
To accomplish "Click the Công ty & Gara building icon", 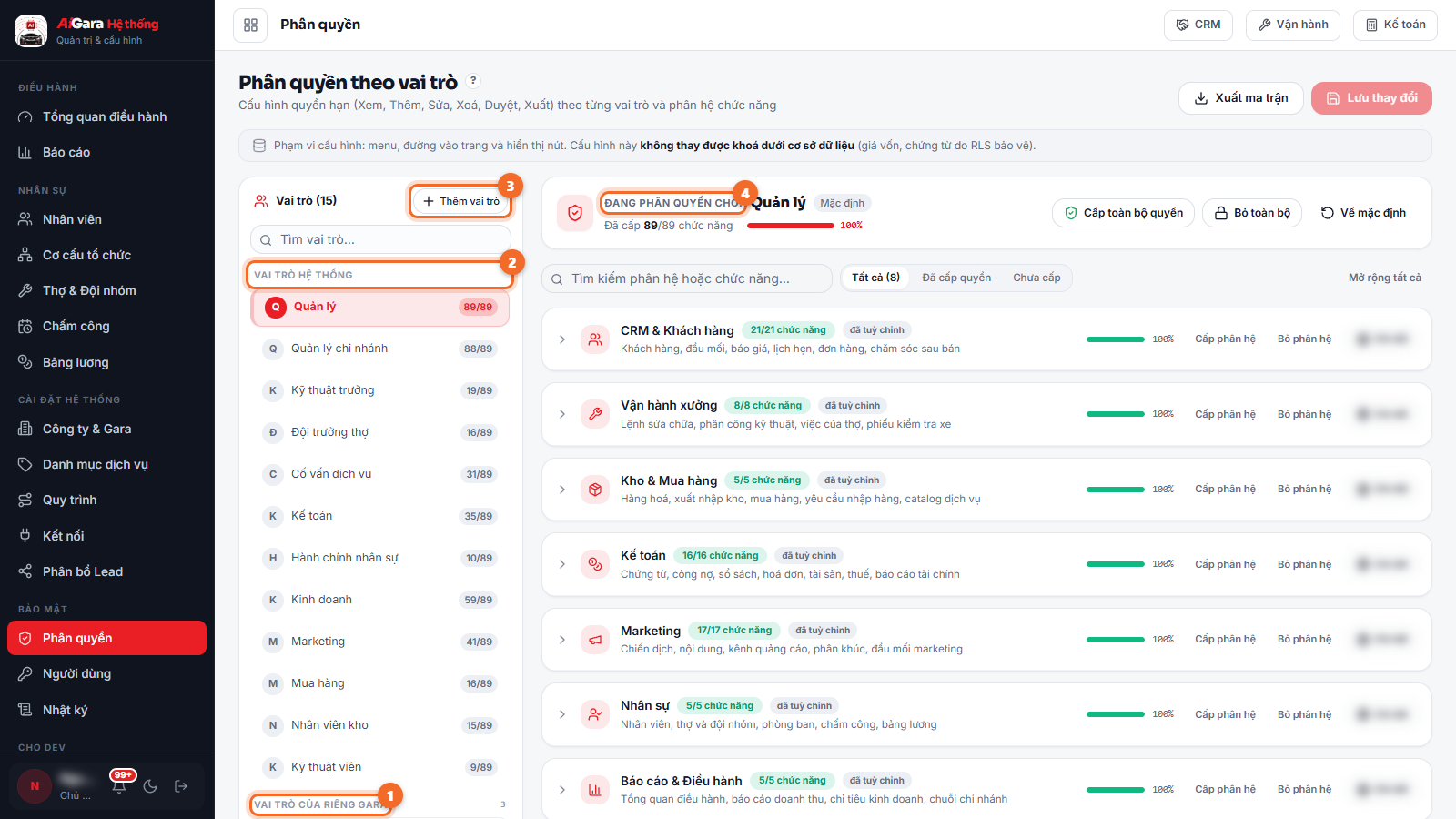I will point(25,429).
